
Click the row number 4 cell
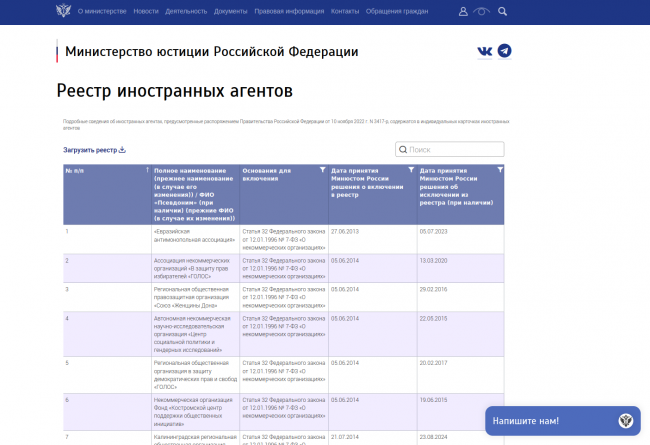[x=107, y=334]
